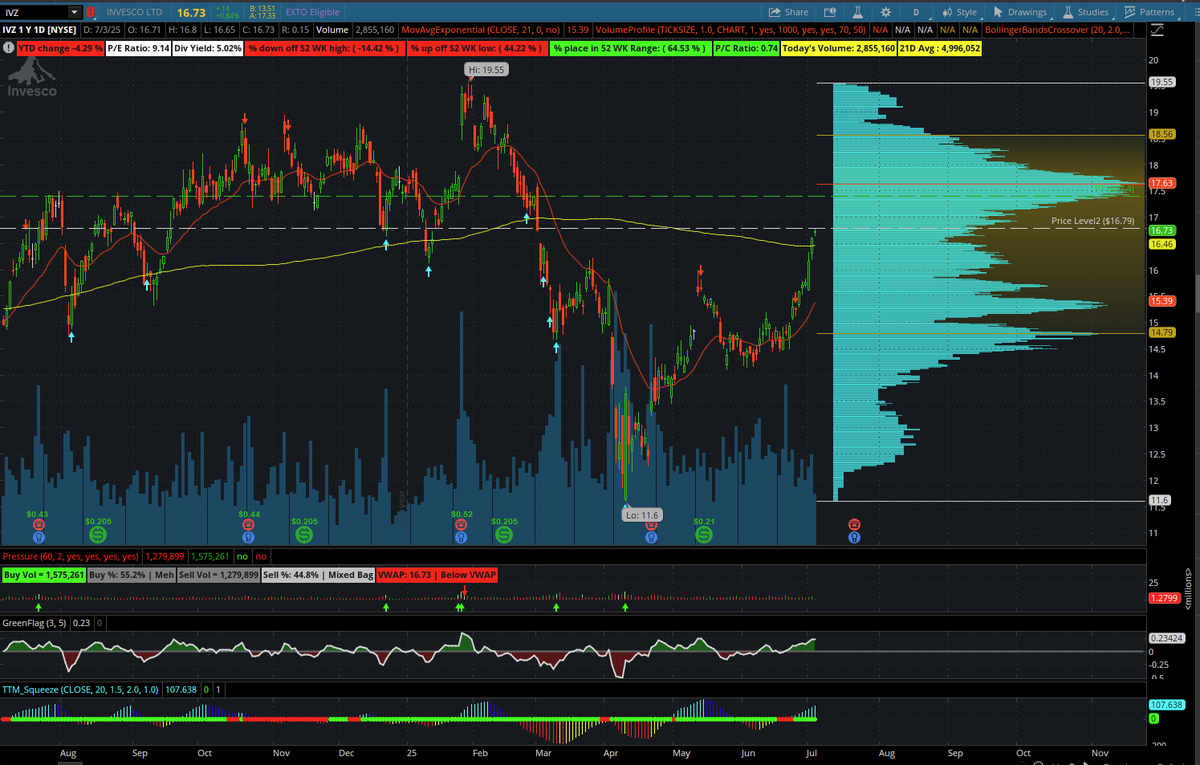Click the Buy Vol = 1,575,261 label
This screenshot has height=765, width=1200.
coord(43,575)
